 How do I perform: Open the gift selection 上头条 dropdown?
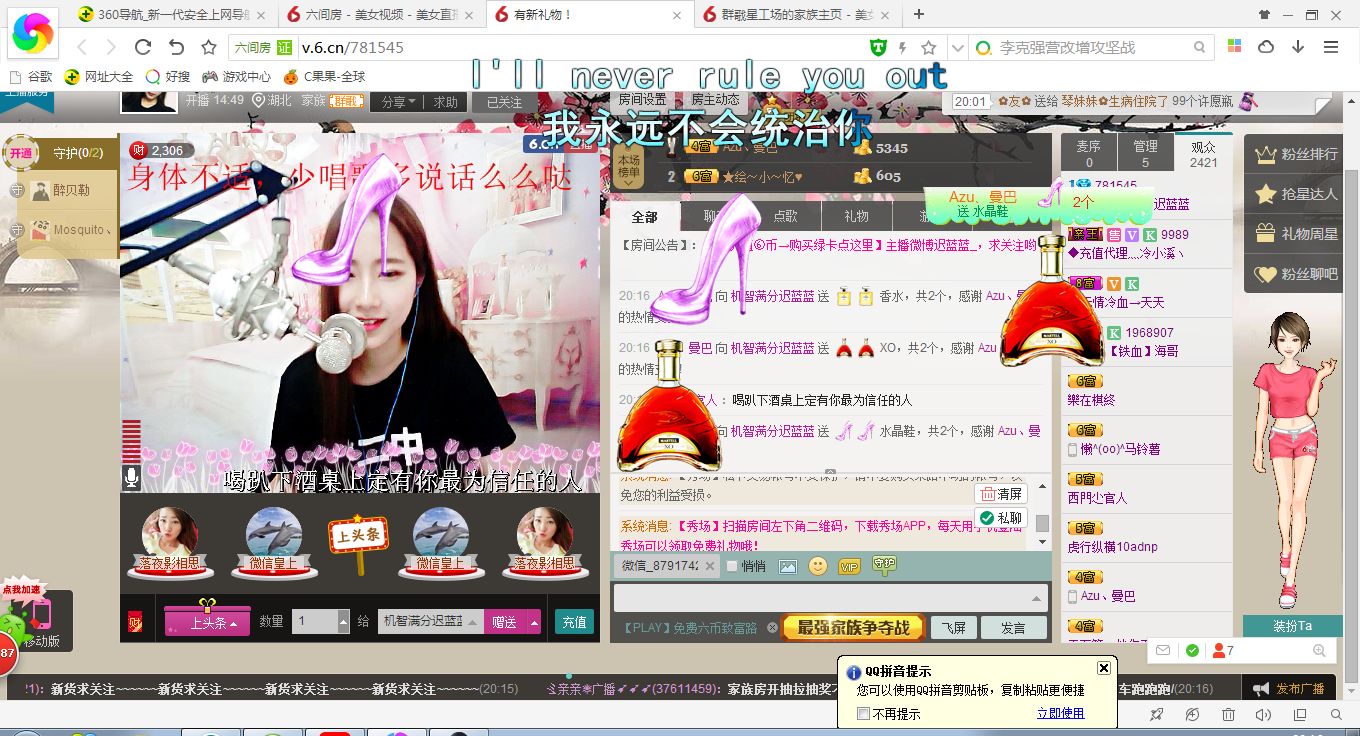click(208, 622)
